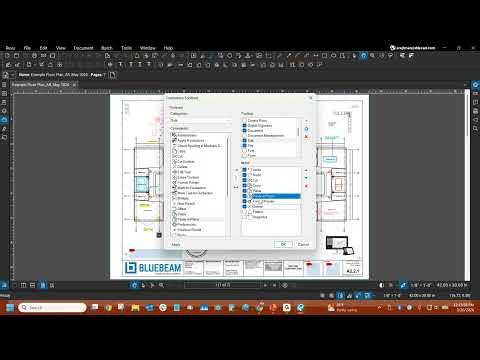Click the Toolbars list scrollbar

coord(298,132)
